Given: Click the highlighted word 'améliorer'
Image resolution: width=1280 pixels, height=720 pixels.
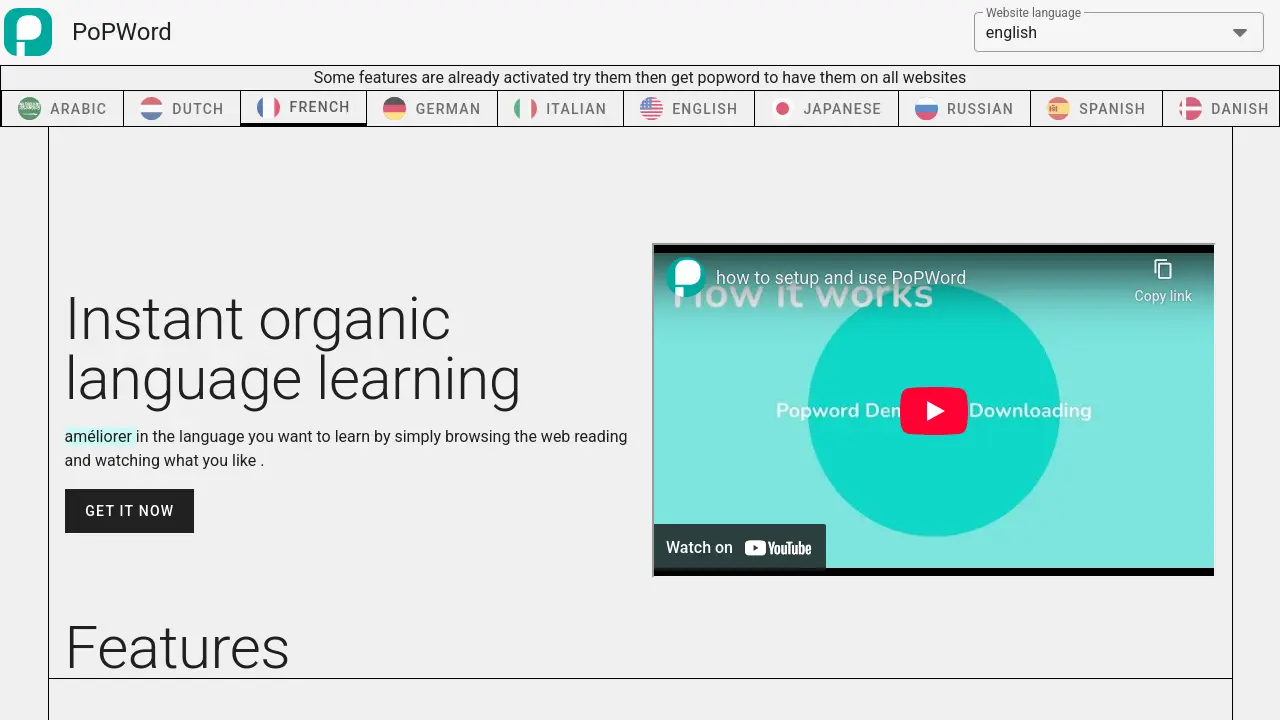Looking at the screenshot, I should 99,436.
